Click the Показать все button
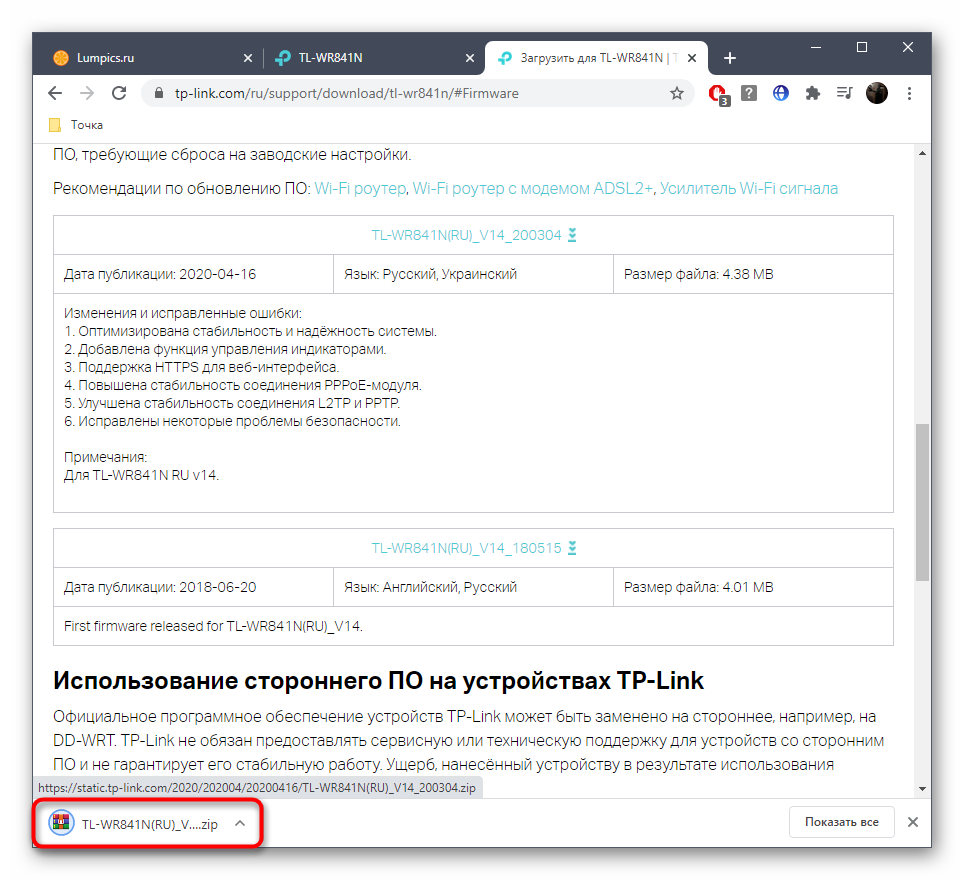Screen dimensions: 964x880 coord(842,822)
